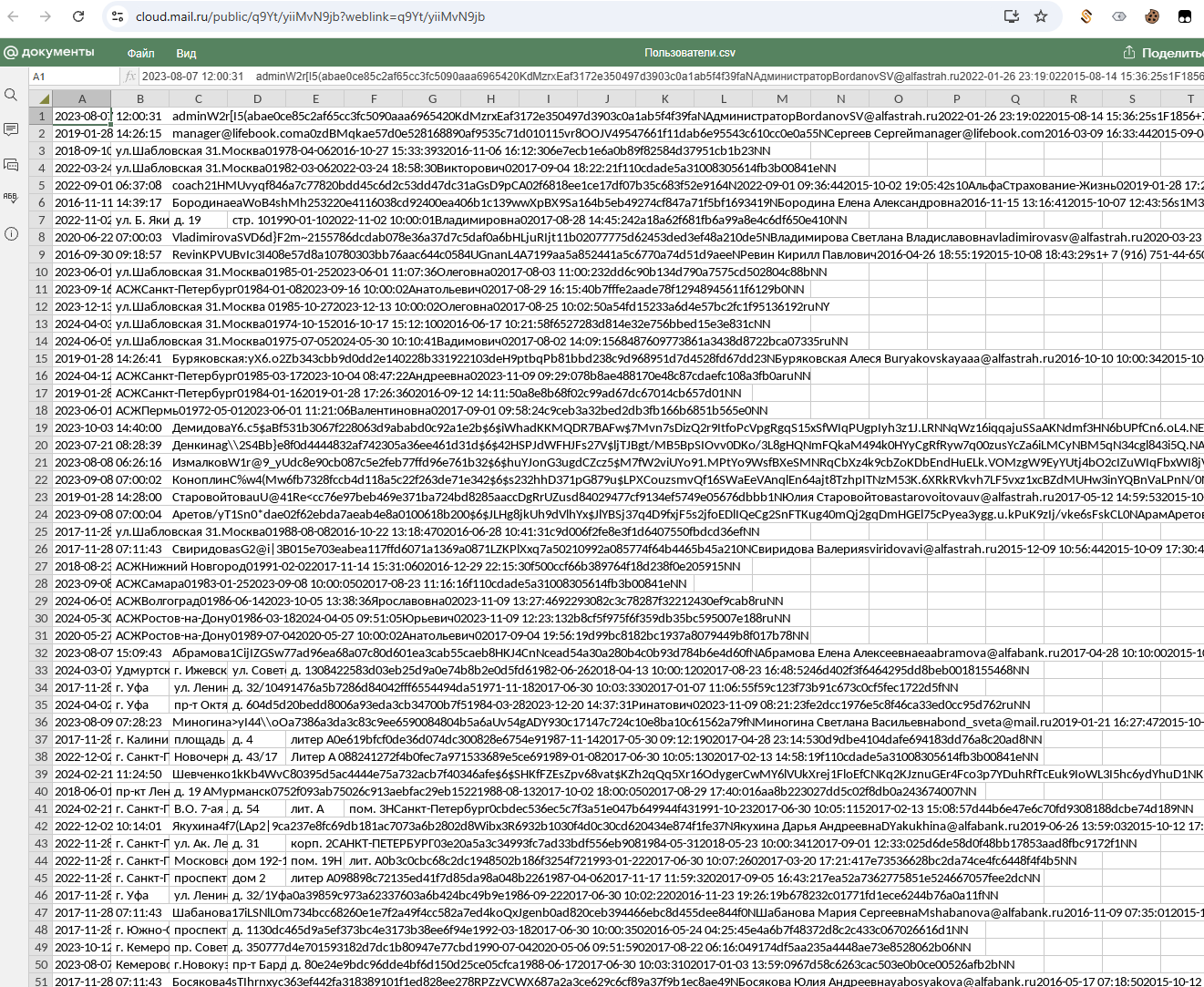Select row 5 header
The height and width of the screenshot is (987, 1204).
[40, 185]
